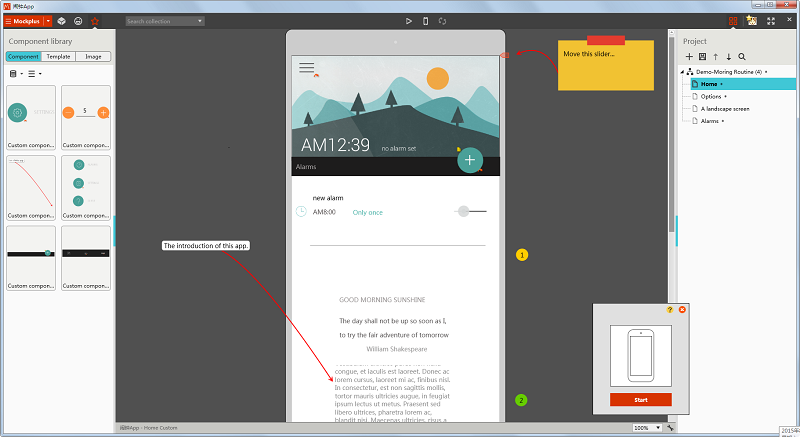The width and height of the screenshot is (800, 437).
Task: Click the save icon in Project panel
Action: [x=703, y=57]
